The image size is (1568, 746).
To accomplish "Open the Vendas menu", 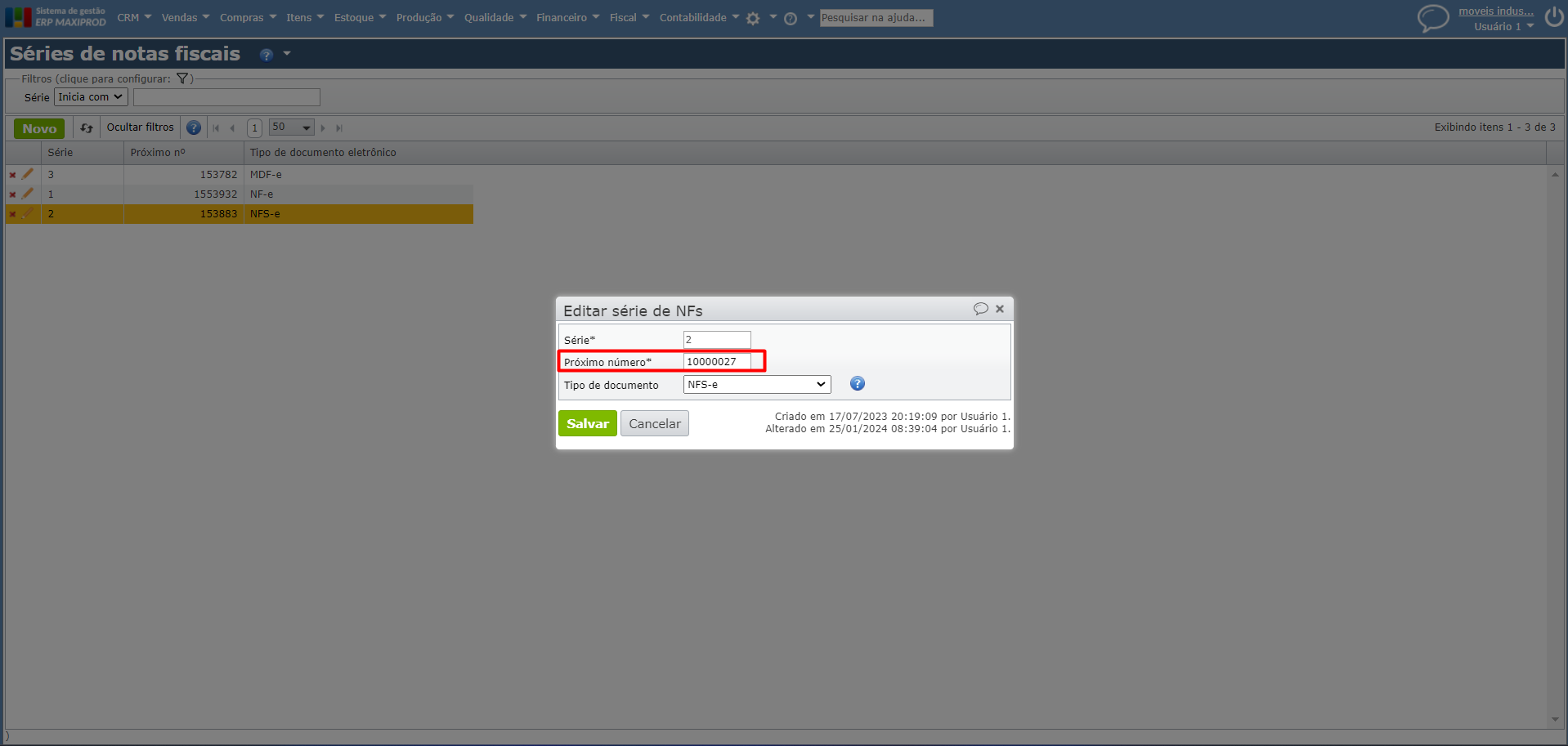I will point(186,18).
